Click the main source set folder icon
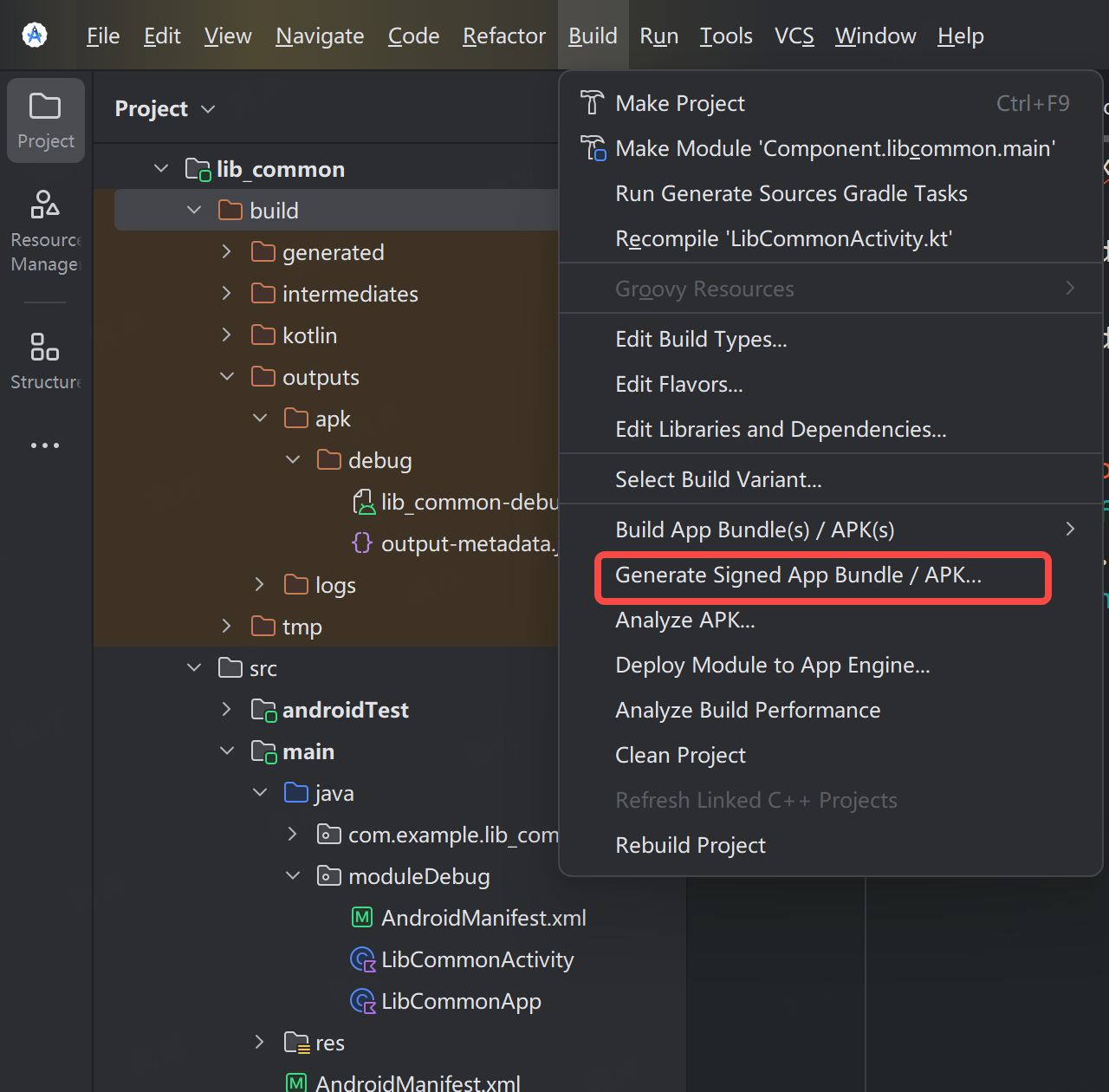The height and width of the screenshot is (1092, 1109). coord(264,752)
